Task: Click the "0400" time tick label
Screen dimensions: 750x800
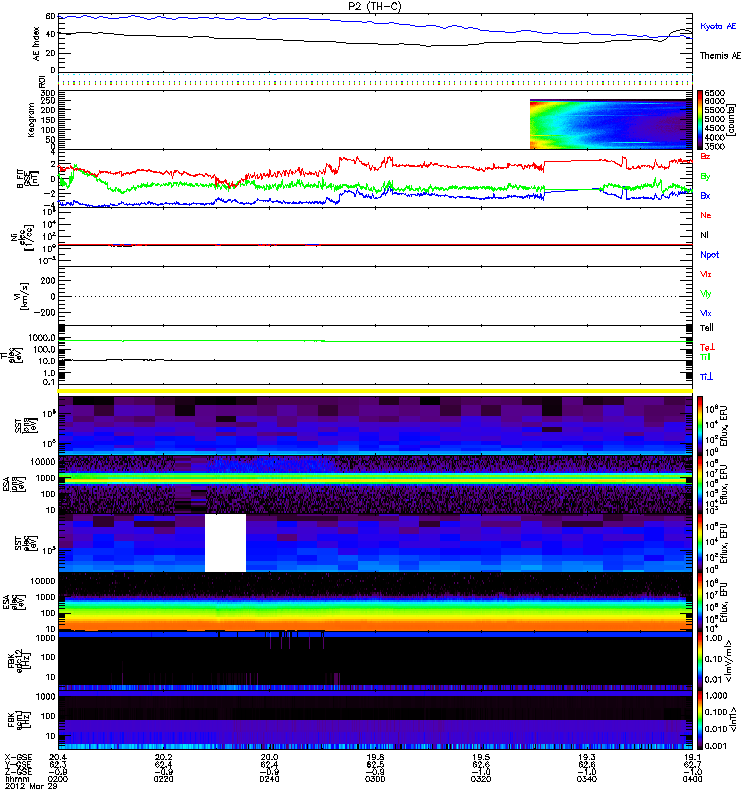Action: point(692,779)
